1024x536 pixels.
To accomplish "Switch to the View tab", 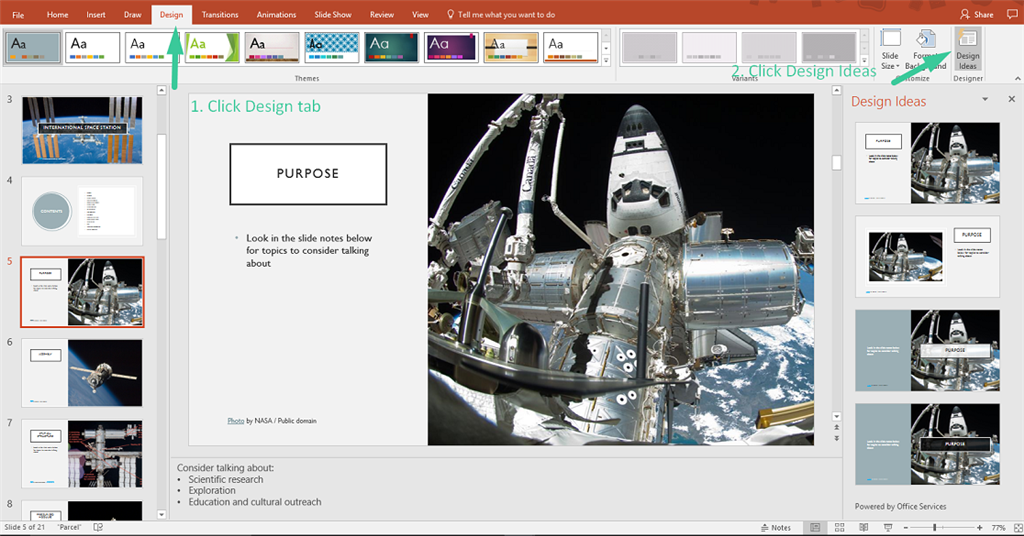I will click(x=421, y=14).
